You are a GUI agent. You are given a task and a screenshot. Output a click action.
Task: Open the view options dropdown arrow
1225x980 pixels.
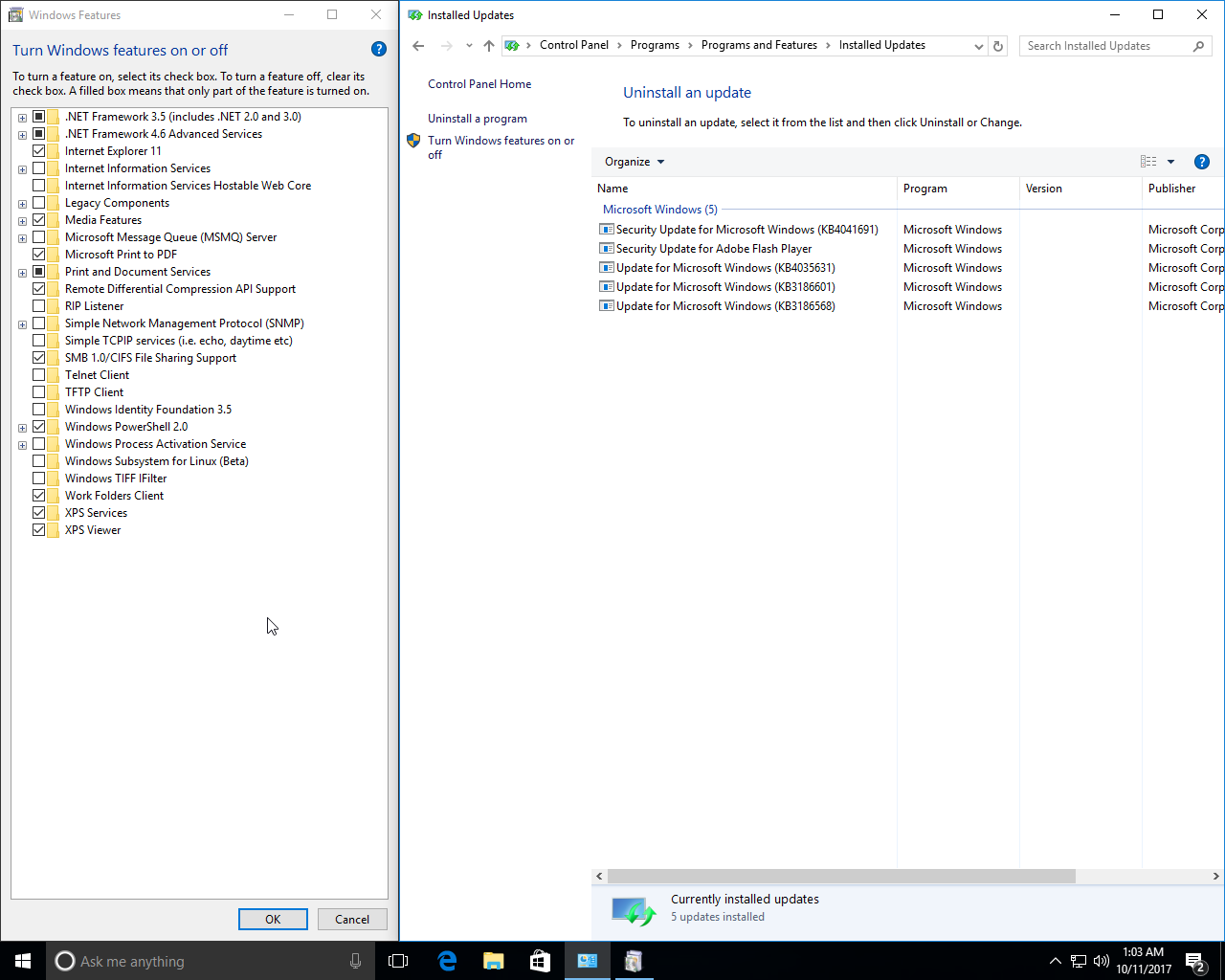point(1170,162)
